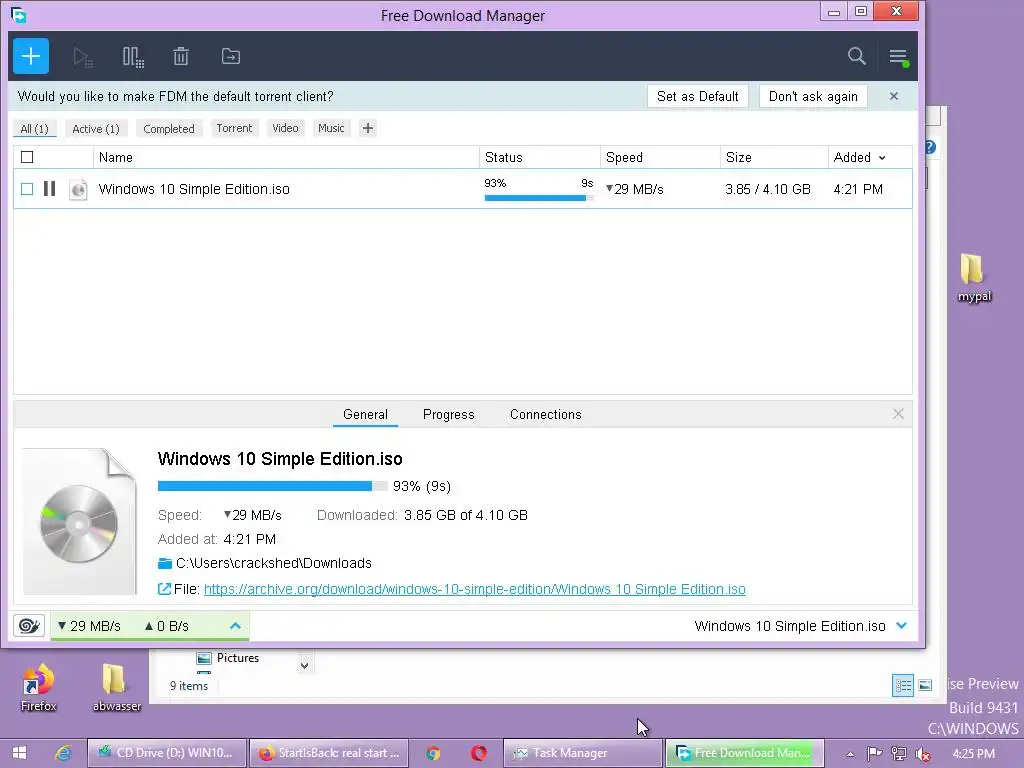Close the download details panel
Image resolution: width=1024 pixels, height=768 pixels.
pos(898,414)
